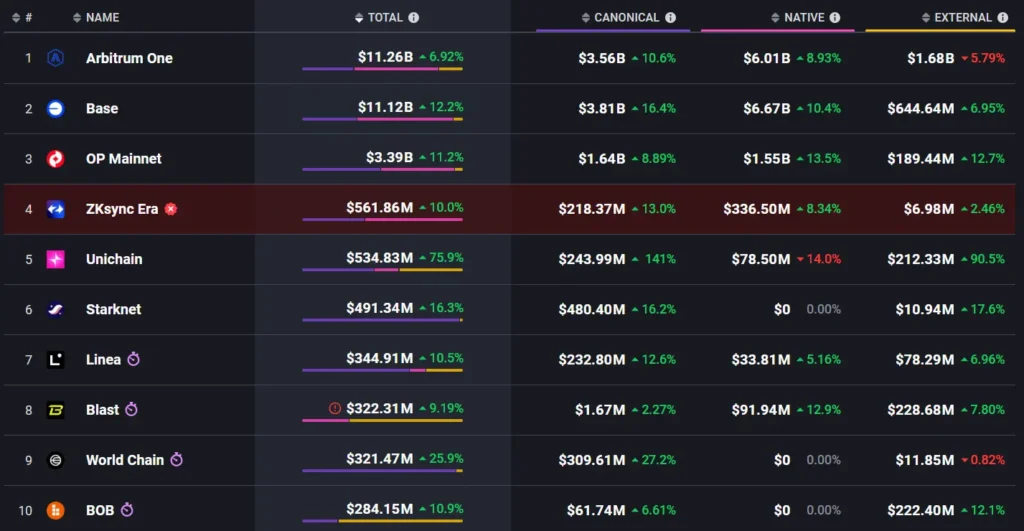
Task: Open the BOB project link
Action: [x=100, y=511]
